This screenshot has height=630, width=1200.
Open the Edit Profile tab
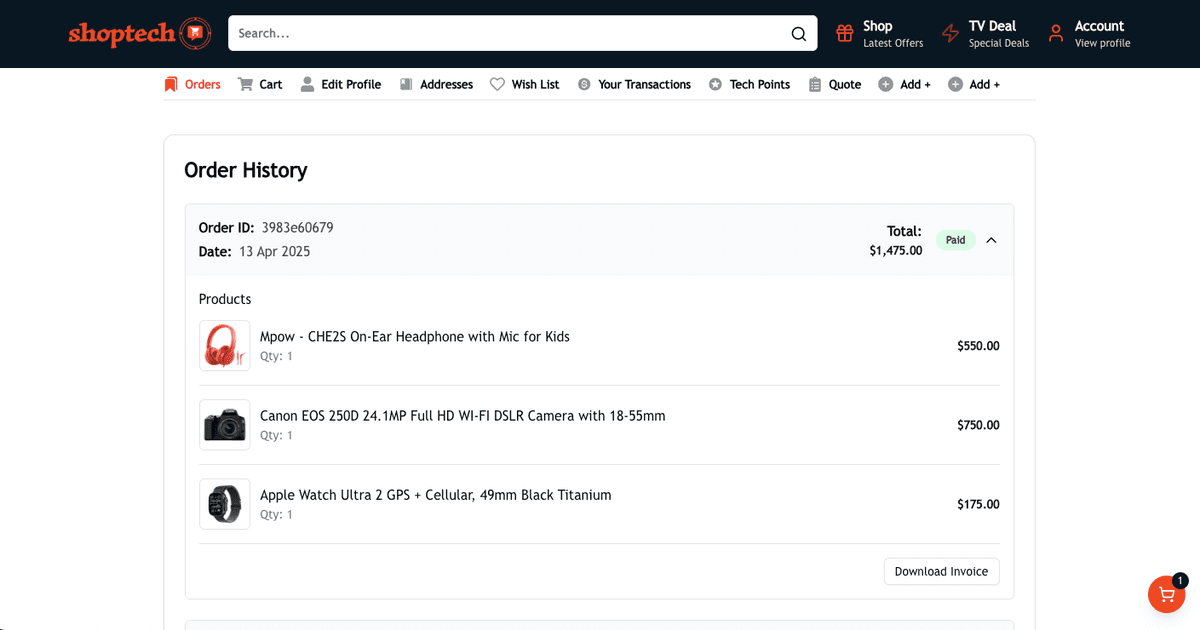click(341, 84)
